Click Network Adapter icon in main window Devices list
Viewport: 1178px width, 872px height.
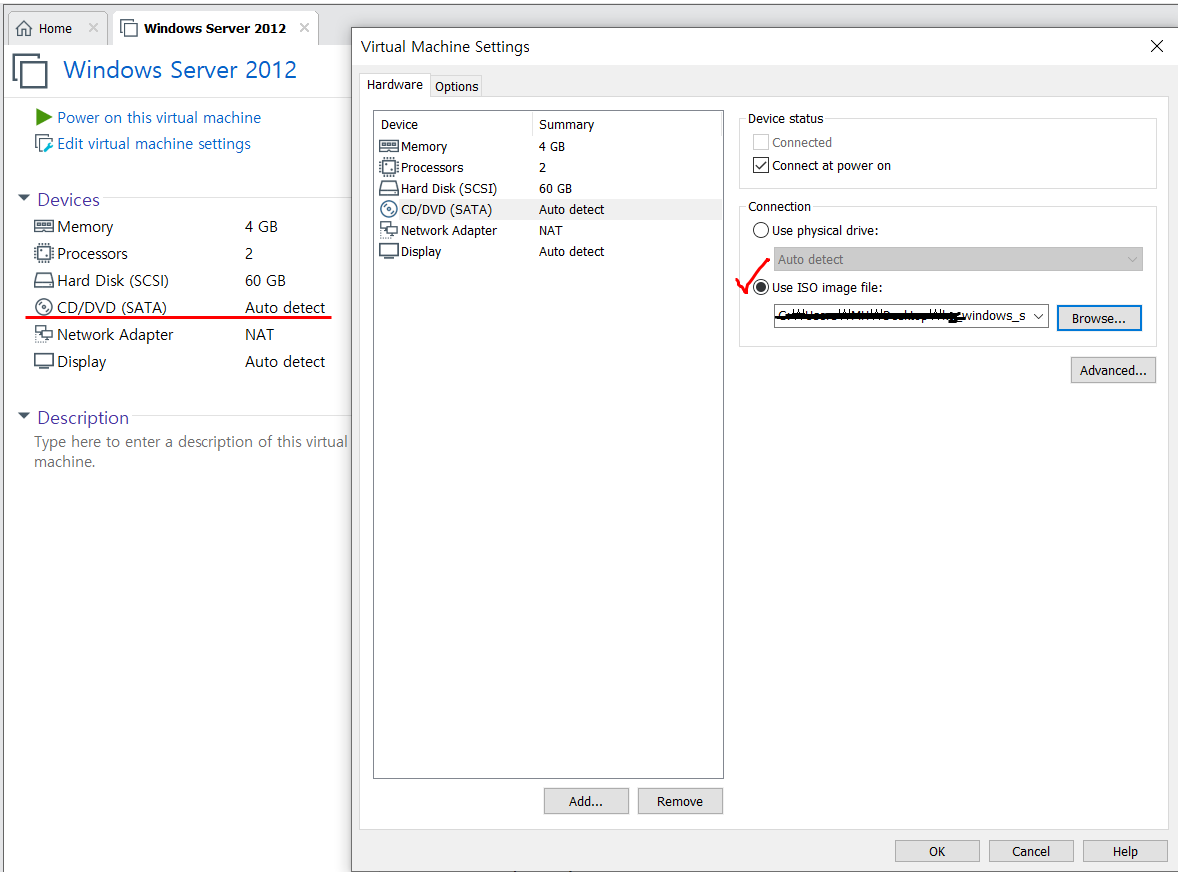click(44, 334)
